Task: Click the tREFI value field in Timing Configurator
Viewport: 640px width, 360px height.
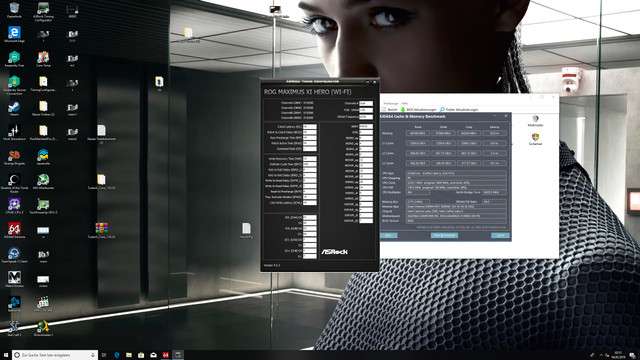Action: [x=366, y=127]
